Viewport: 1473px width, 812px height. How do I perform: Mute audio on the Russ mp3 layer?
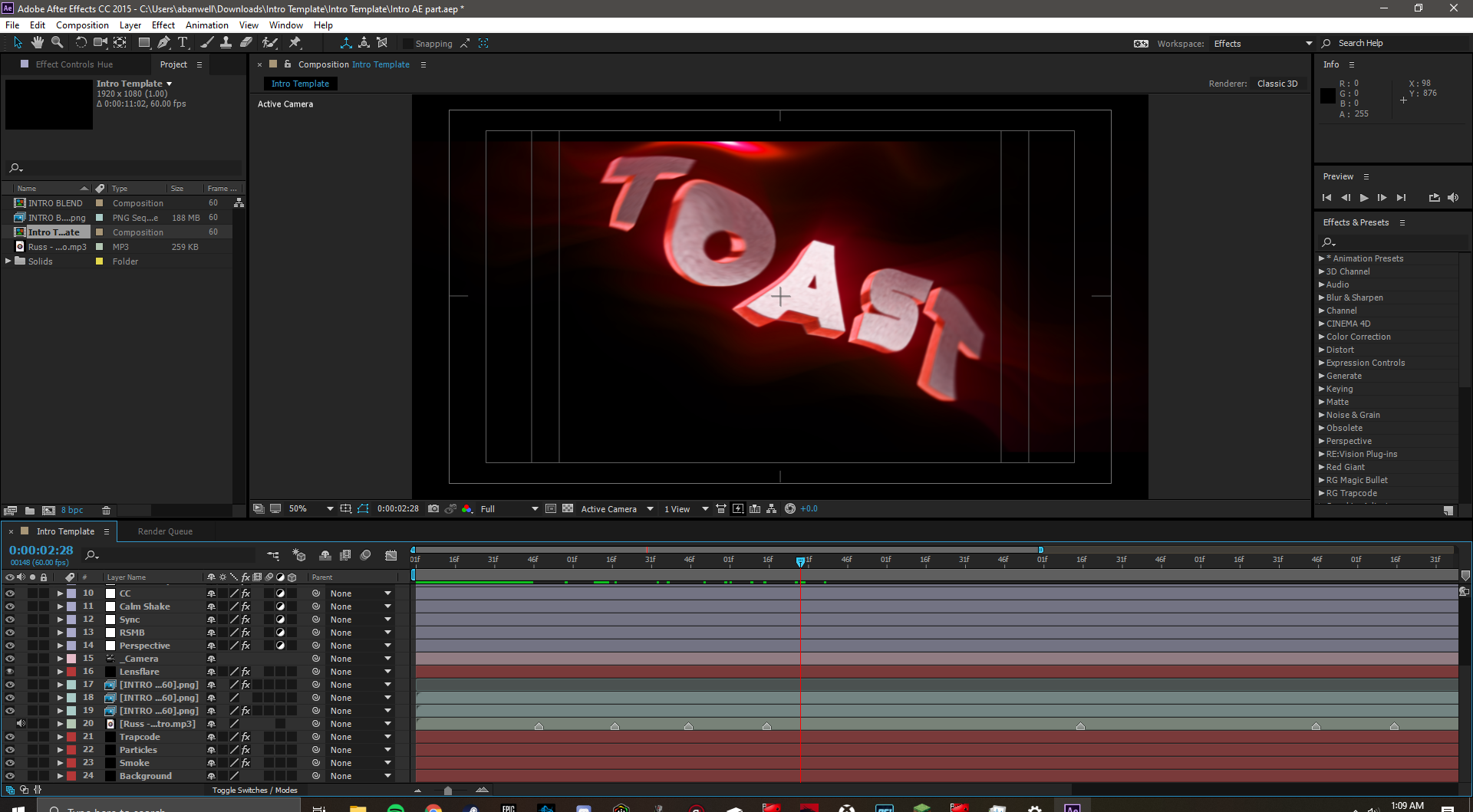pos(21,723)
